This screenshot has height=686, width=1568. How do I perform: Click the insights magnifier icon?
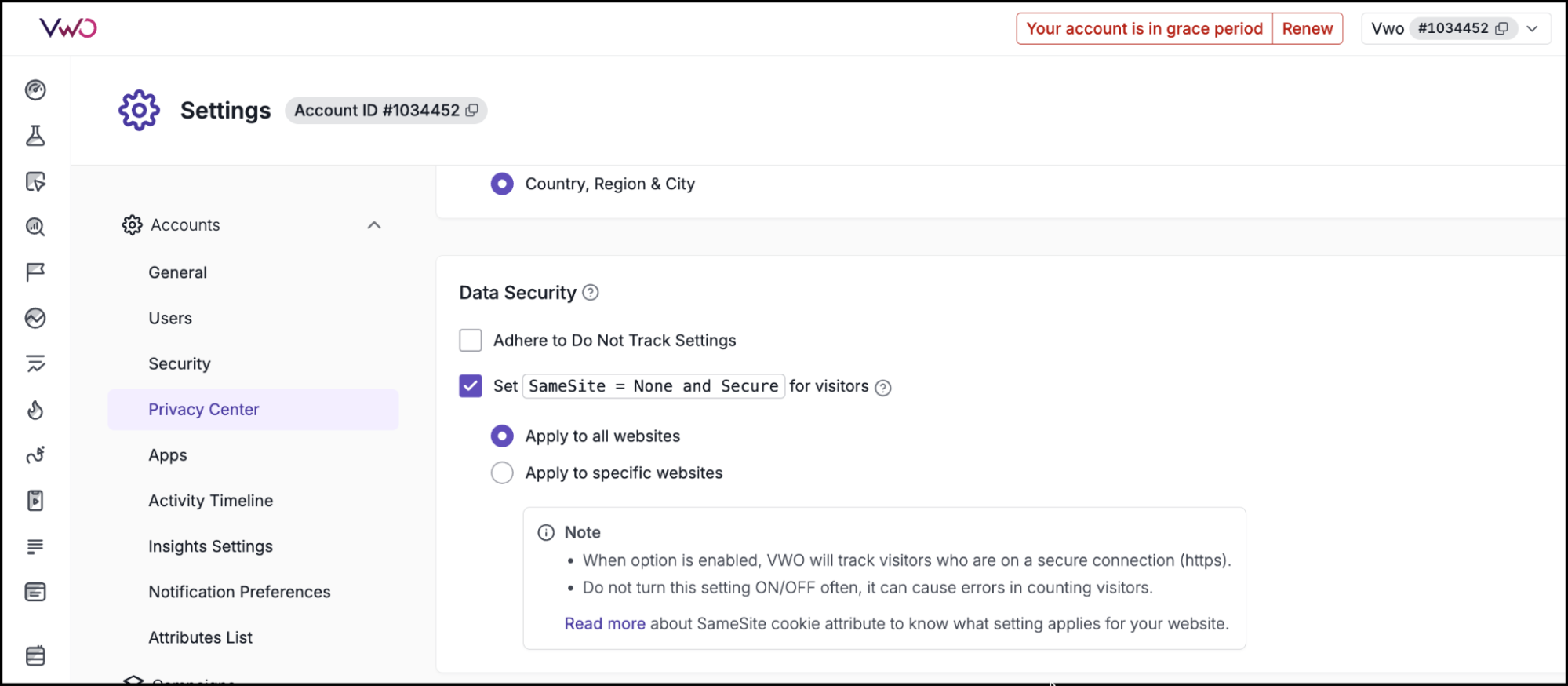pyautogui.click(x=35, y=227)
